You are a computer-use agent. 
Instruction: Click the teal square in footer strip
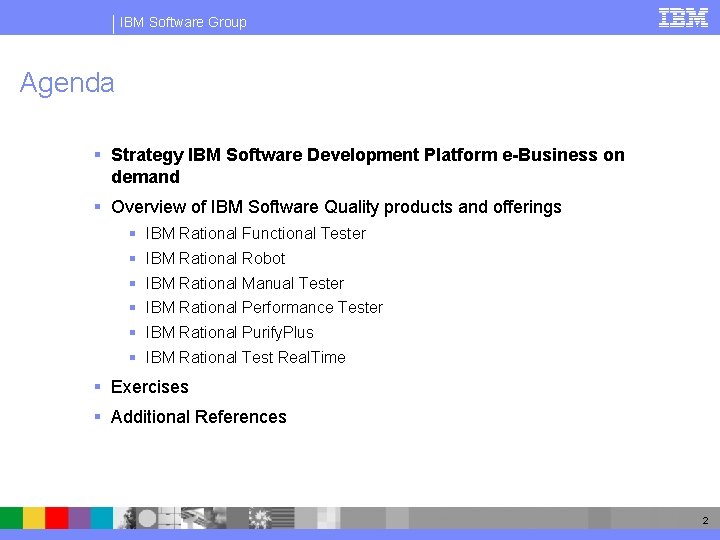click(x=101, y=518)
